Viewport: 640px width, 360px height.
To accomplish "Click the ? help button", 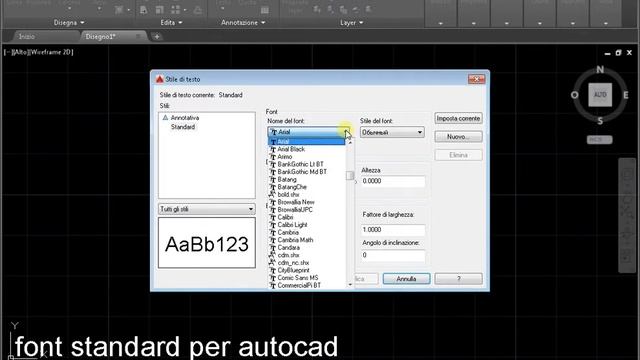I will (x=458, y=279).
